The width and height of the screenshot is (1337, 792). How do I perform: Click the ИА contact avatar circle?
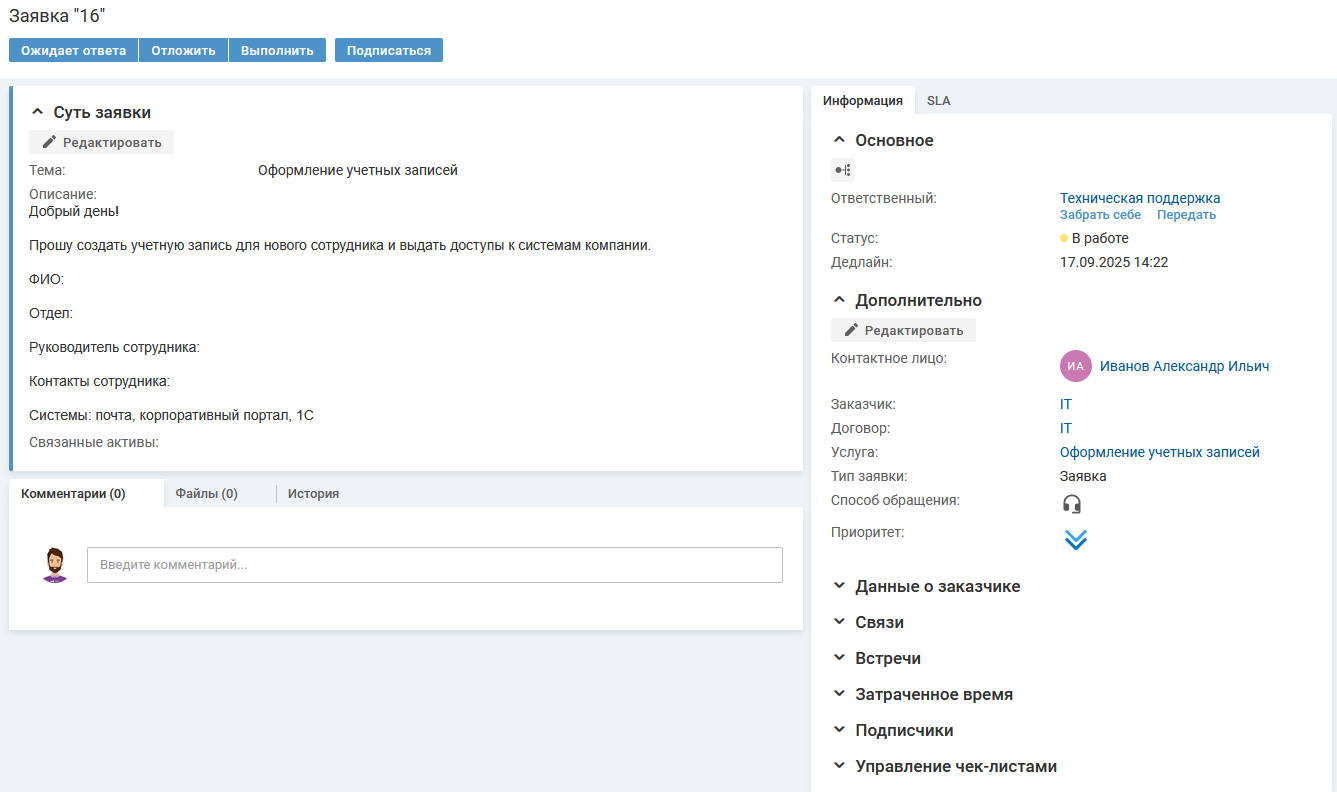pos(1076,366)
